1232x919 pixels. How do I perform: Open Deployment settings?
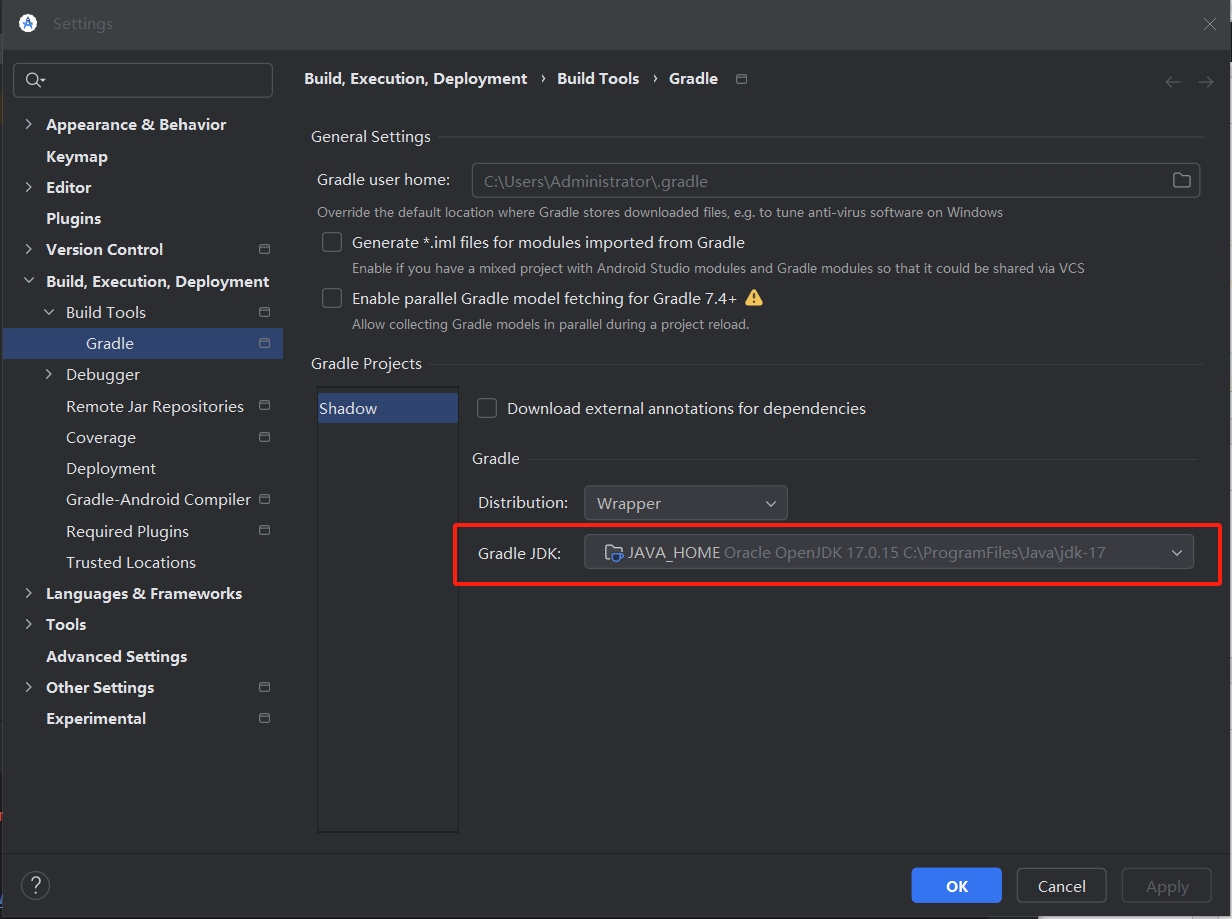pos(111,468)
